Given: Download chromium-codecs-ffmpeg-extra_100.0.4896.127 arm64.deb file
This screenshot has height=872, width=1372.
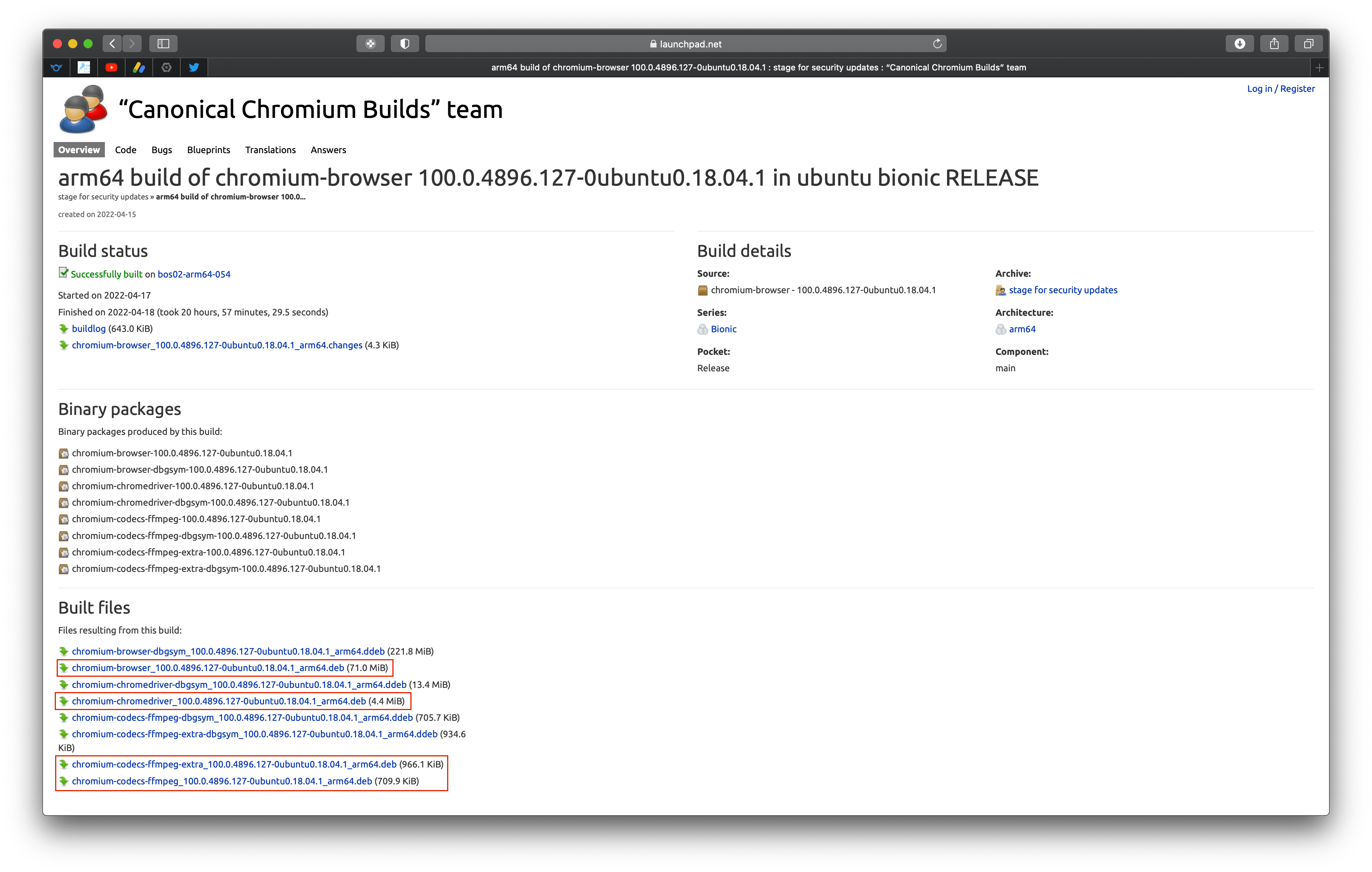Looking at the screenshot, I should pos(234,764).
